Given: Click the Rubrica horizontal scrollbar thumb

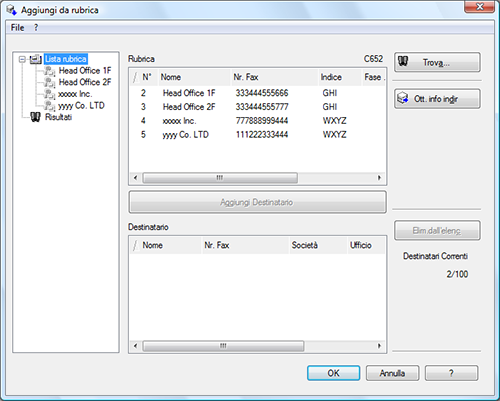Looking at the screenshot, I should tap(220, 178).
